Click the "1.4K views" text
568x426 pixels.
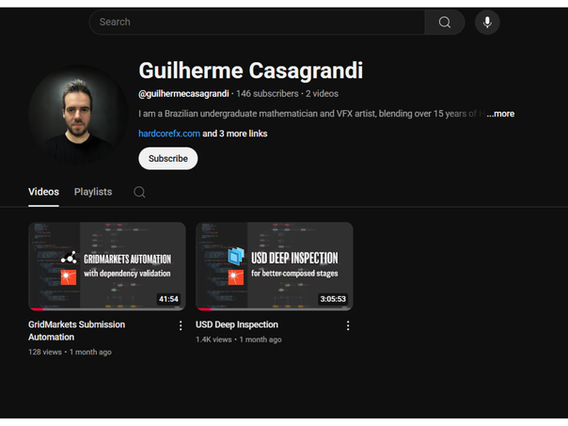tap(214, 340)
